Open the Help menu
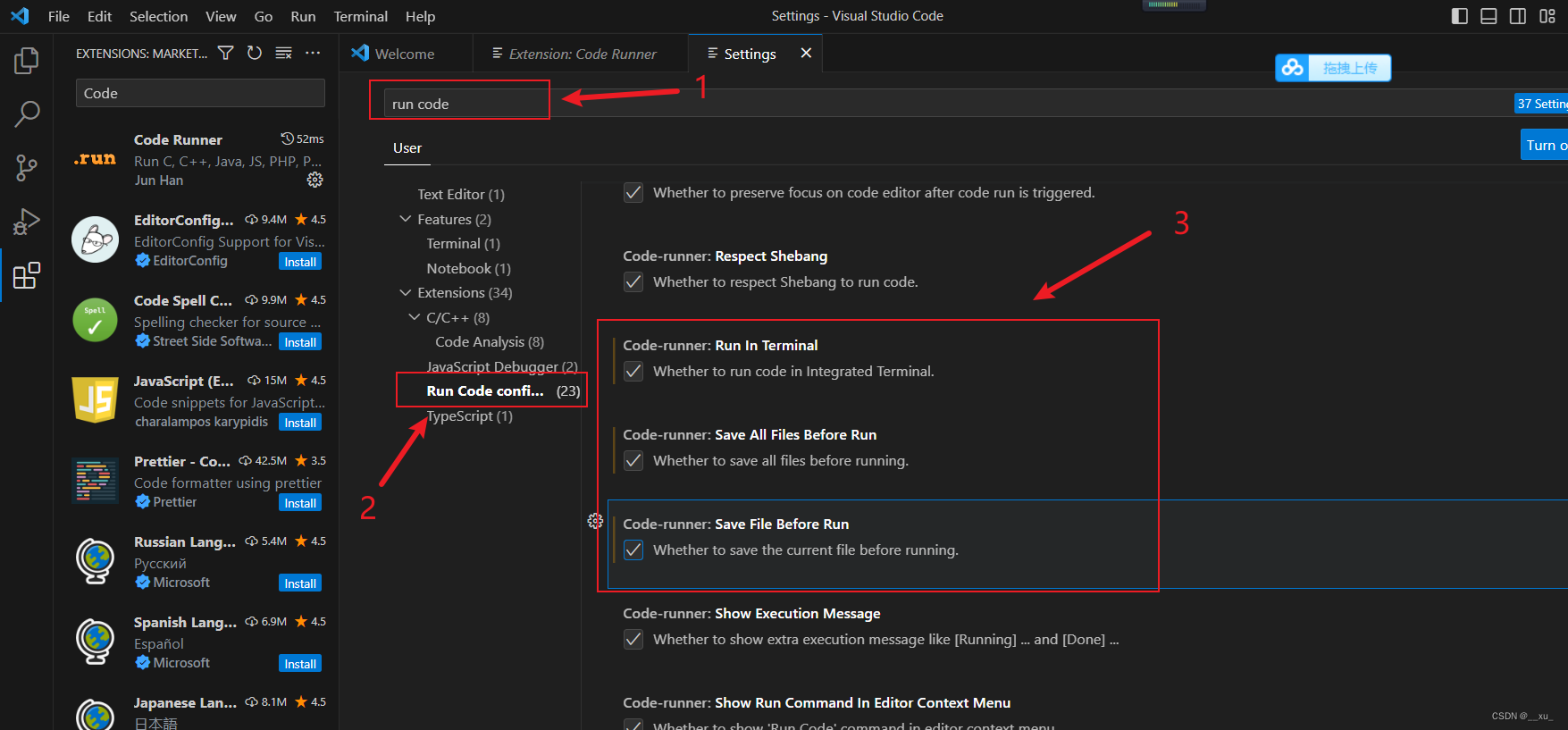Viewport: 1568px width, 730px height. coord(420,16)
